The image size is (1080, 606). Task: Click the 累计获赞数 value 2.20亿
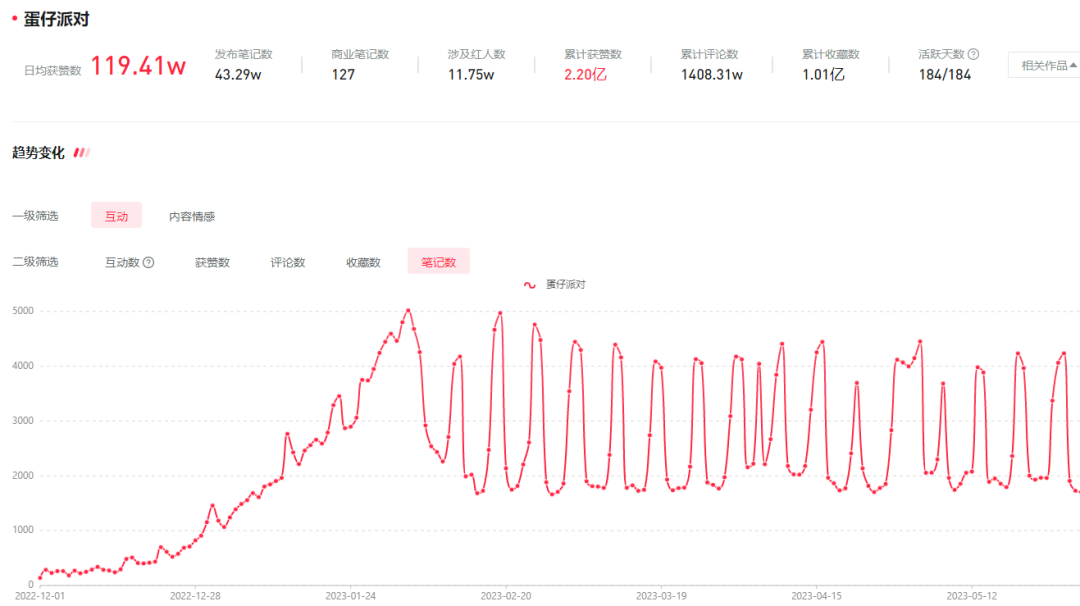(585, 74)
